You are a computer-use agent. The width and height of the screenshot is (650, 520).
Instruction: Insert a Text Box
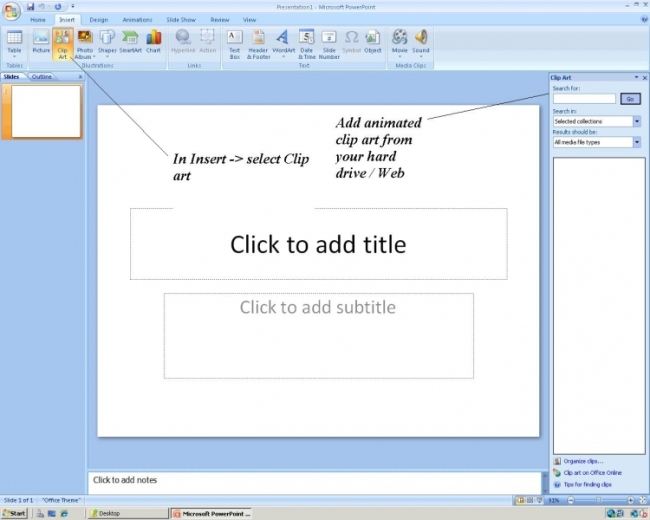click(235, 44)
